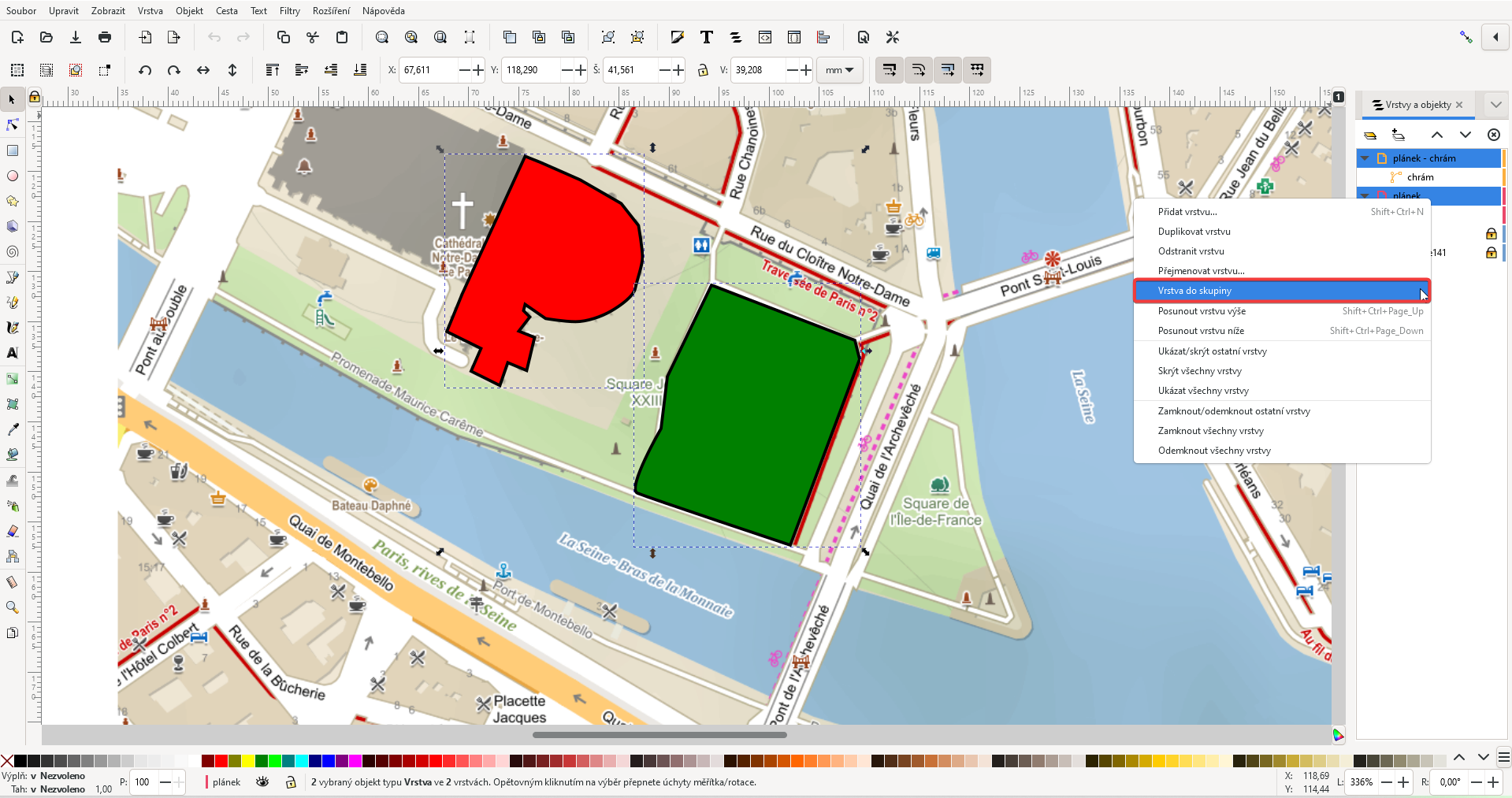Select the Star tool
Image resolution: width=1512 pixels, height=798 pixels.
click(13, 201)
